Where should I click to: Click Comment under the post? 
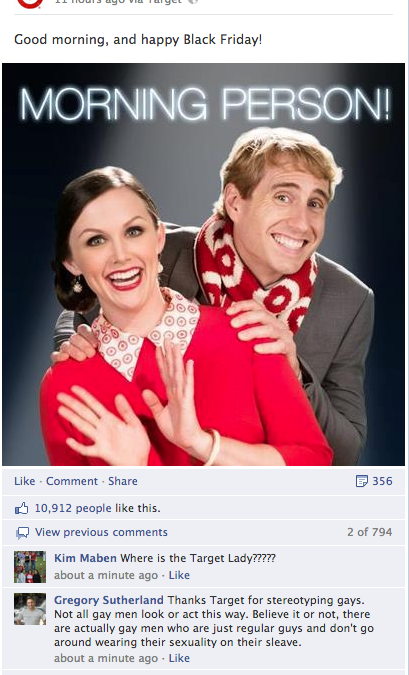[x=72, y=481]
